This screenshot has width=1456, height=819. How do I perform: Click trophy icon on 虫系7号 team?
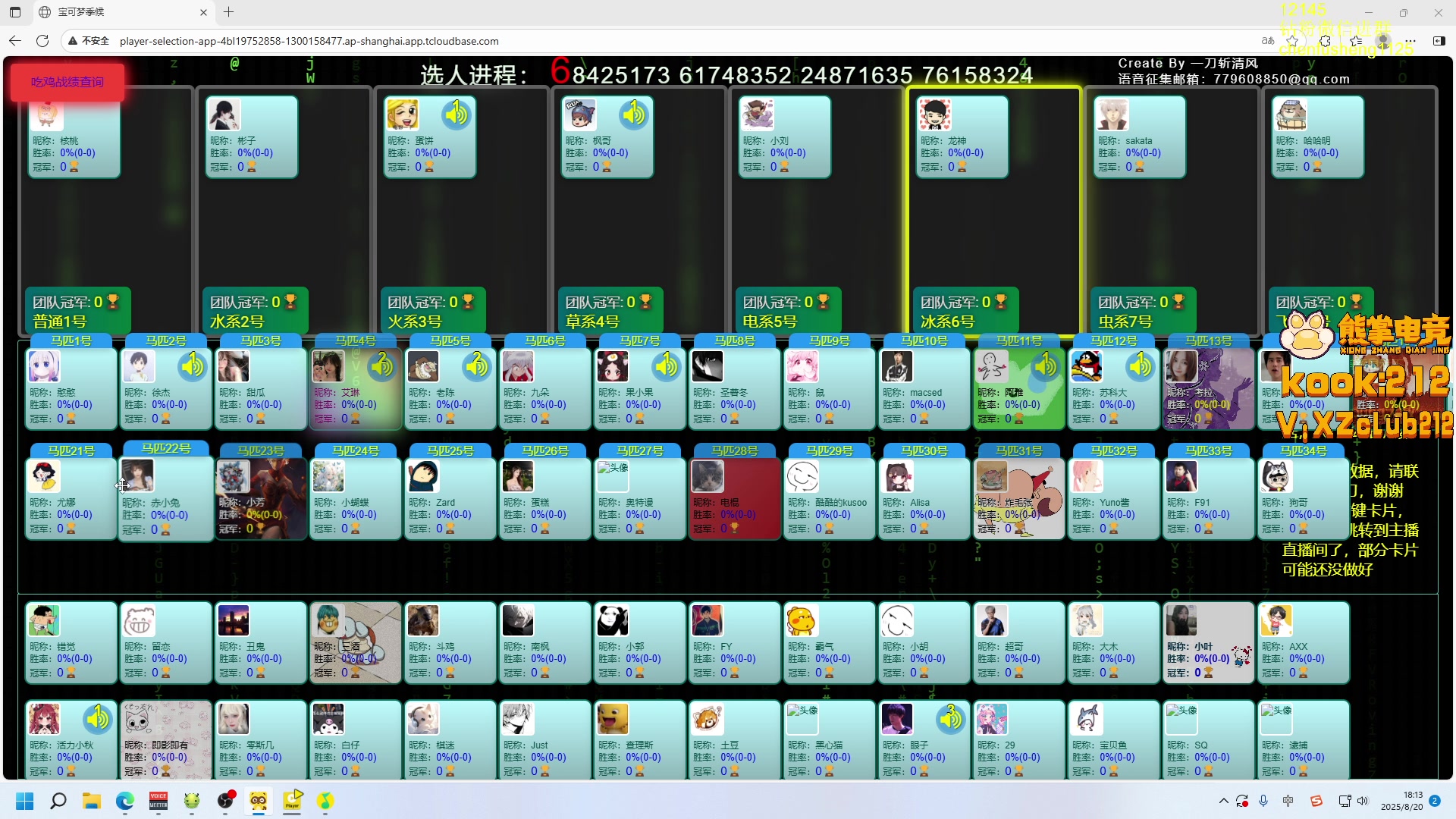[1178, 302]
